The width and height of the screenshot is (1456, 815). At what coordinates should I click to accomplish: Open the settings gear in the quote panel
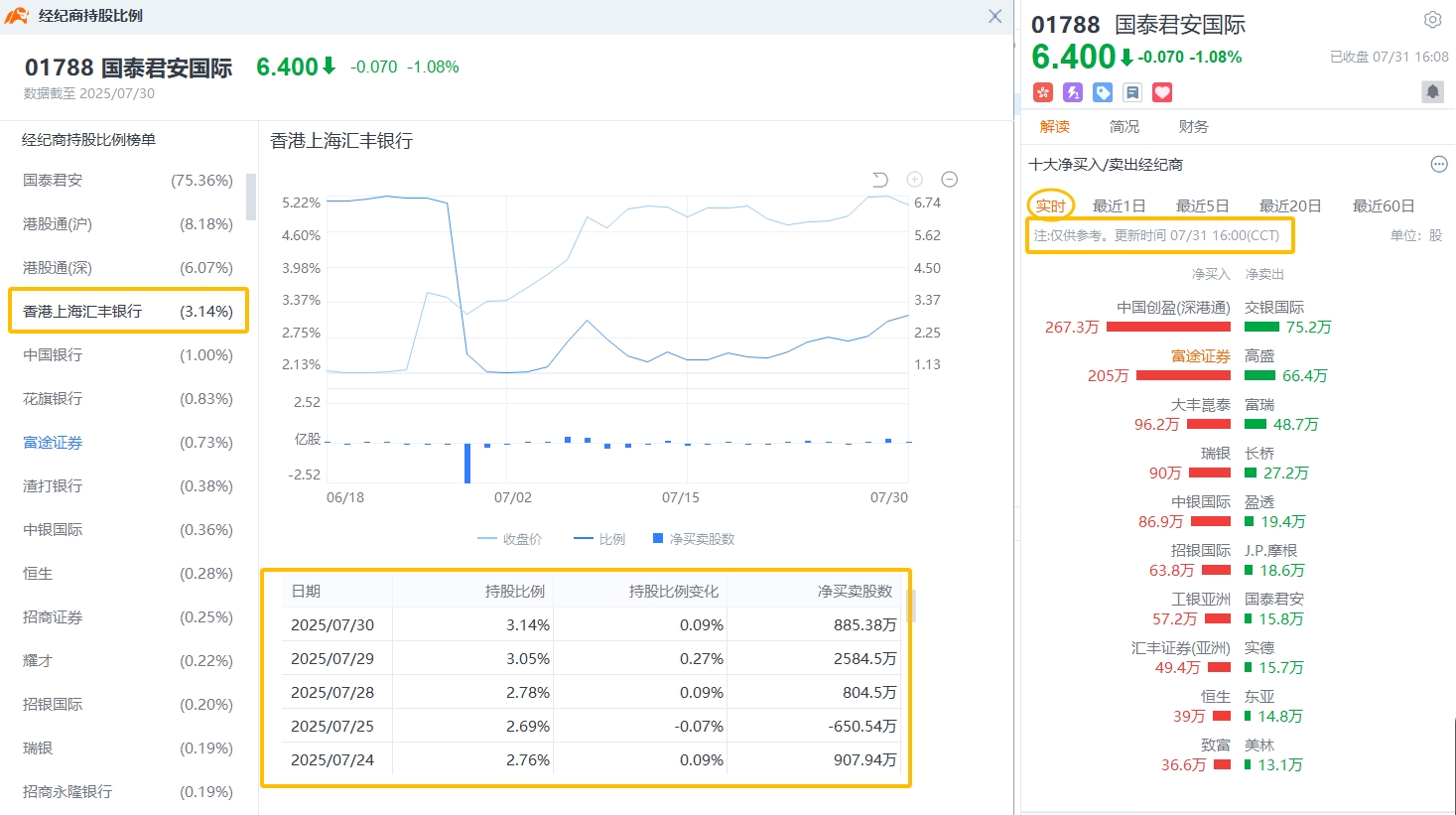(x=1432, y=20)
